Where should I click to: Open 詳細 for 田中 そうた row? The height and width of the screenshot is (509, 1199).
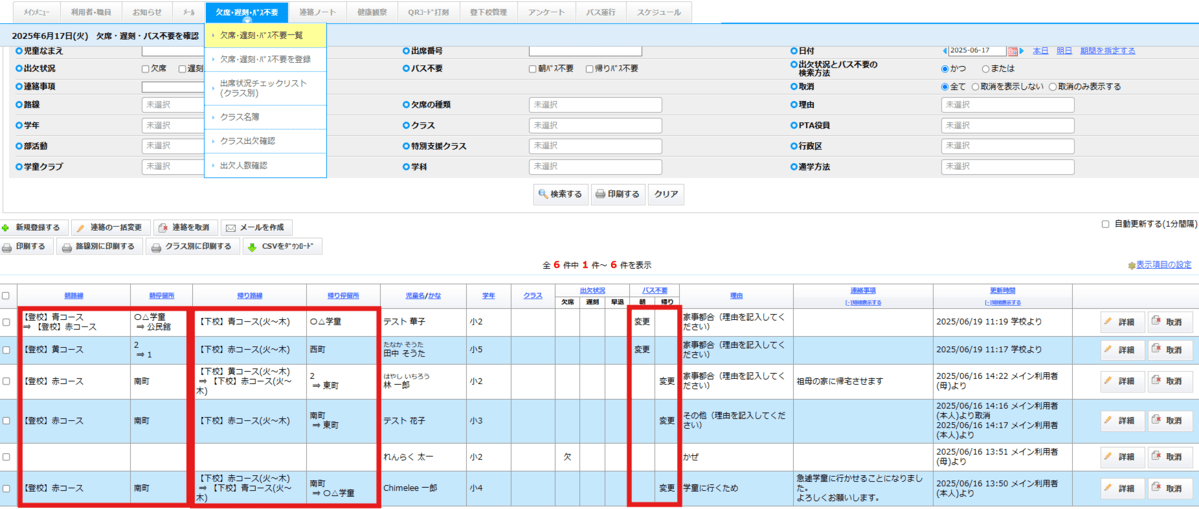[1123, 349]
